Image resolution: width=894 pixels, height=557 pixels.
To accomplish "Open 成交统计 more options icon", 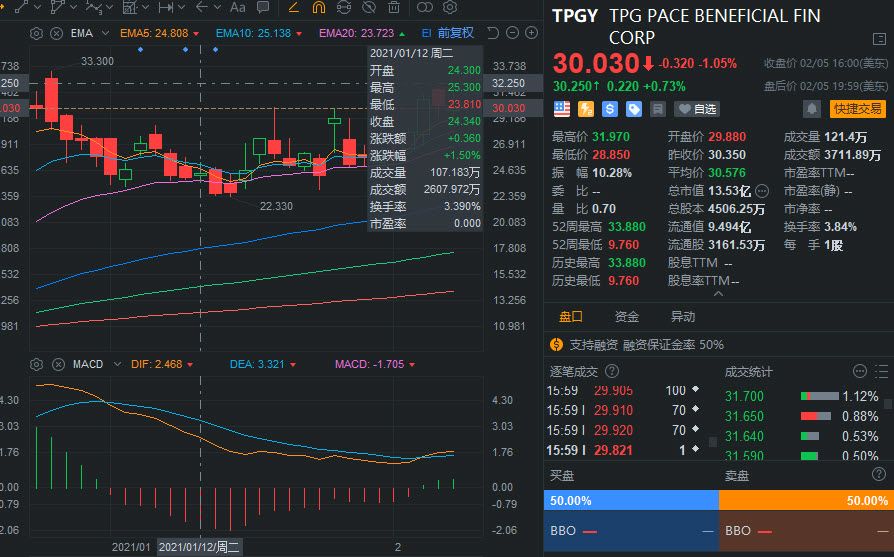I will click(860, 372).
